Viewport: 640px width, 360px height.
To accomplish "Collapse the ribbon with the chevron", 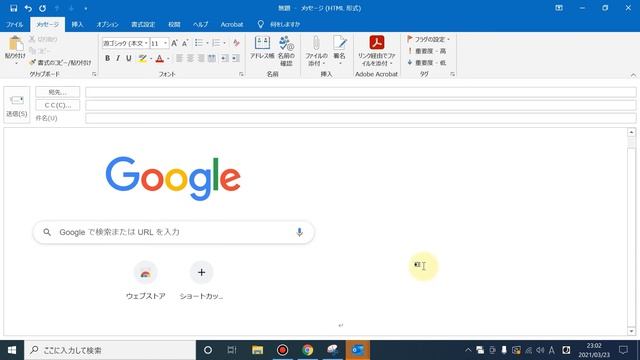I will (633, 75).
